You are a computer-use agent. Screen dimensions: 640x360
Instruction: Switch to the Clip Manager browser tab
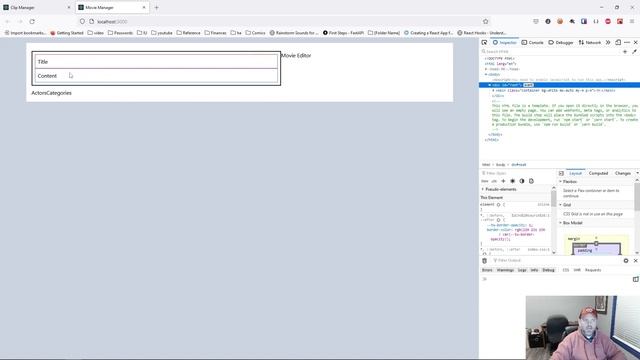(x=36, y=8)
